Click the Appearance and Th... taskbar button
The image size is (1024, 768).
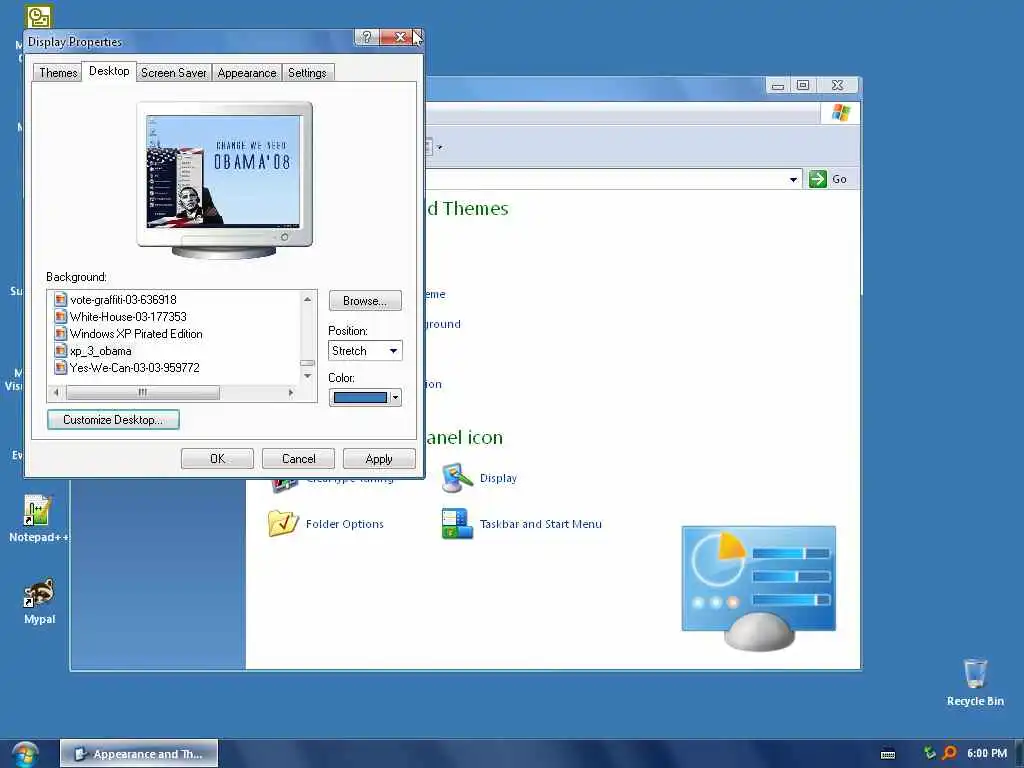coord(139,754)
